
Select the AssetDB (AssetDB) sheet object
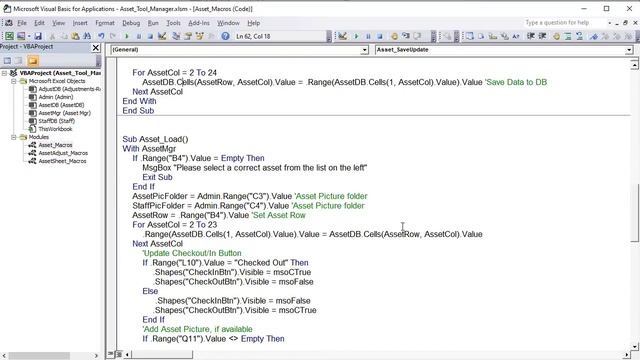tap(61, 105)
